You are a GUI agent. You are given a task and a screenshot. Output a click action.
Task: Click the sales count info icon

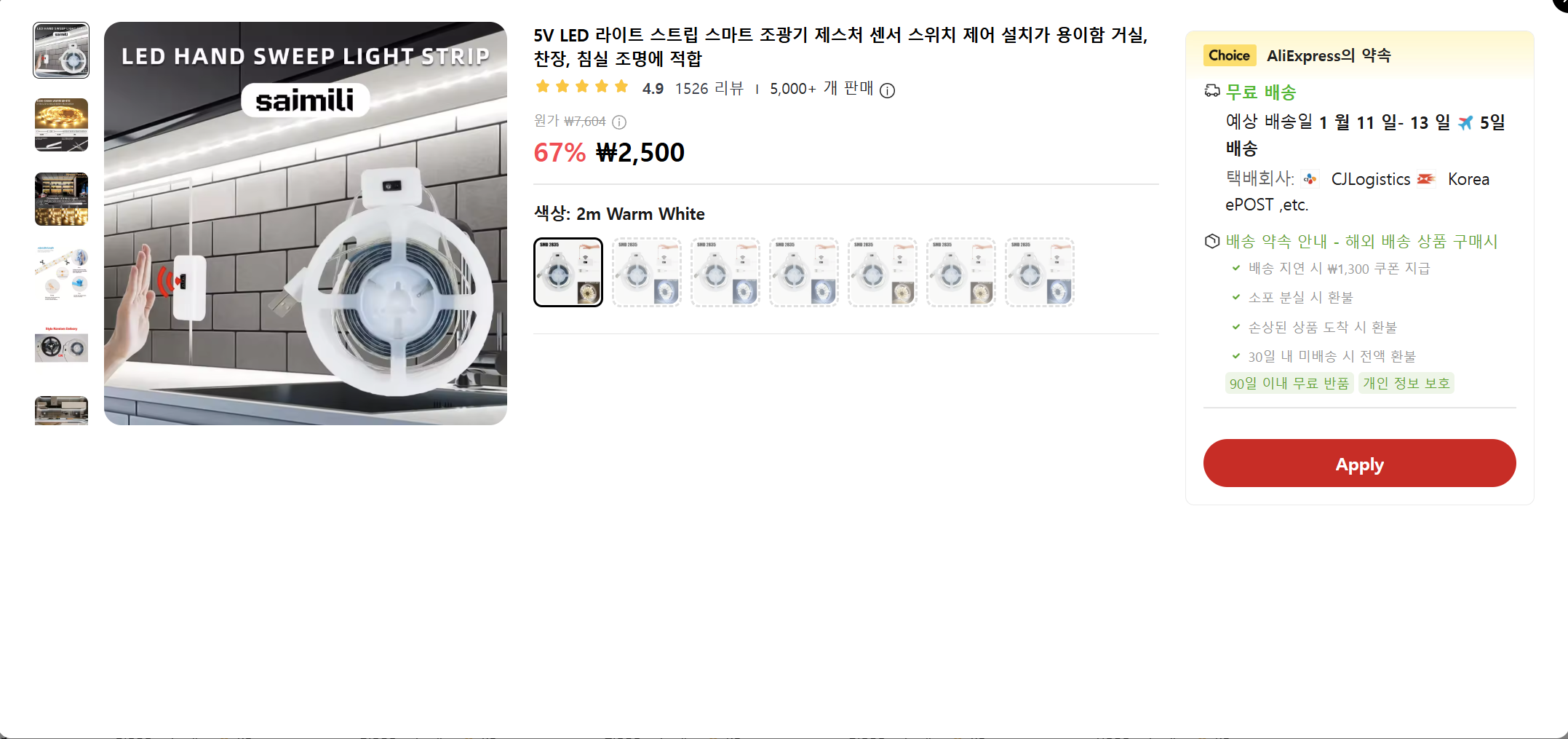pos(887,90)
